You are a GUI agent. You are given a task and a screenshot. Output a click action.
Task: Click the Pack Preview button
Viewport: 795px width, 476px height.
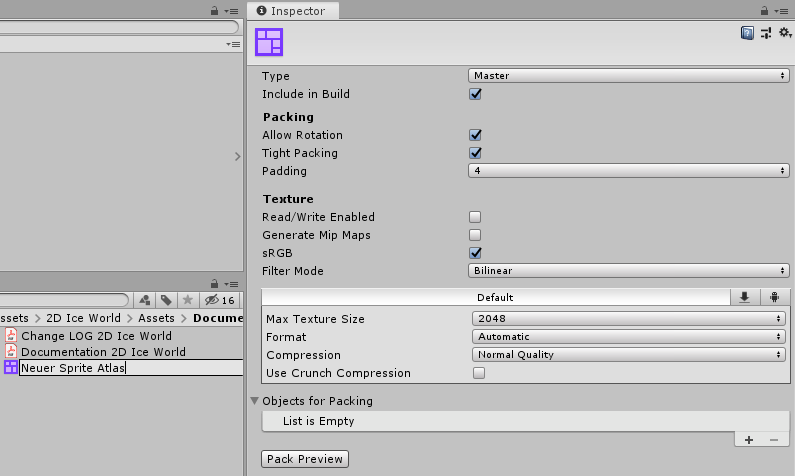[x=305, y=459]
